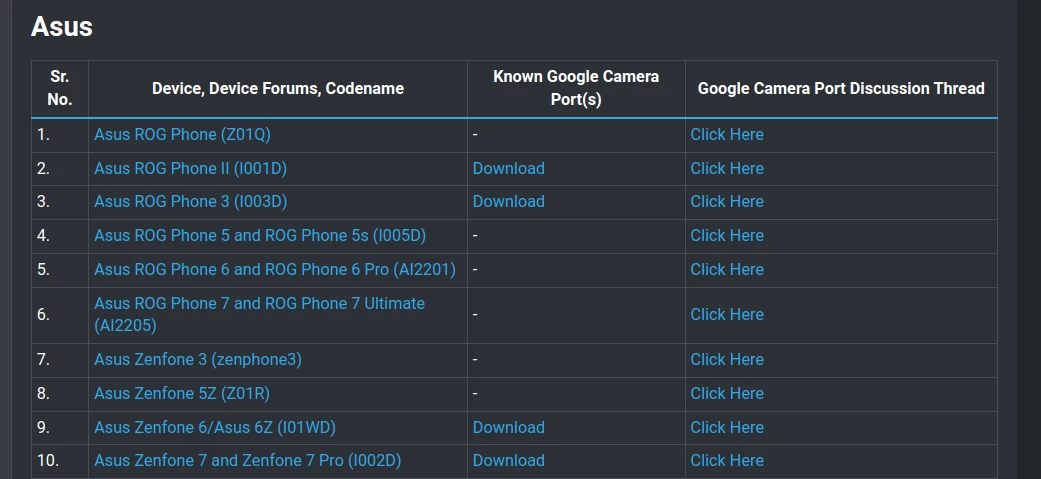Open Zenfone 7 and 7 Pro (I002D) link
The height and width of the screenshot is (479, 1041).
[x=247, y=461]
